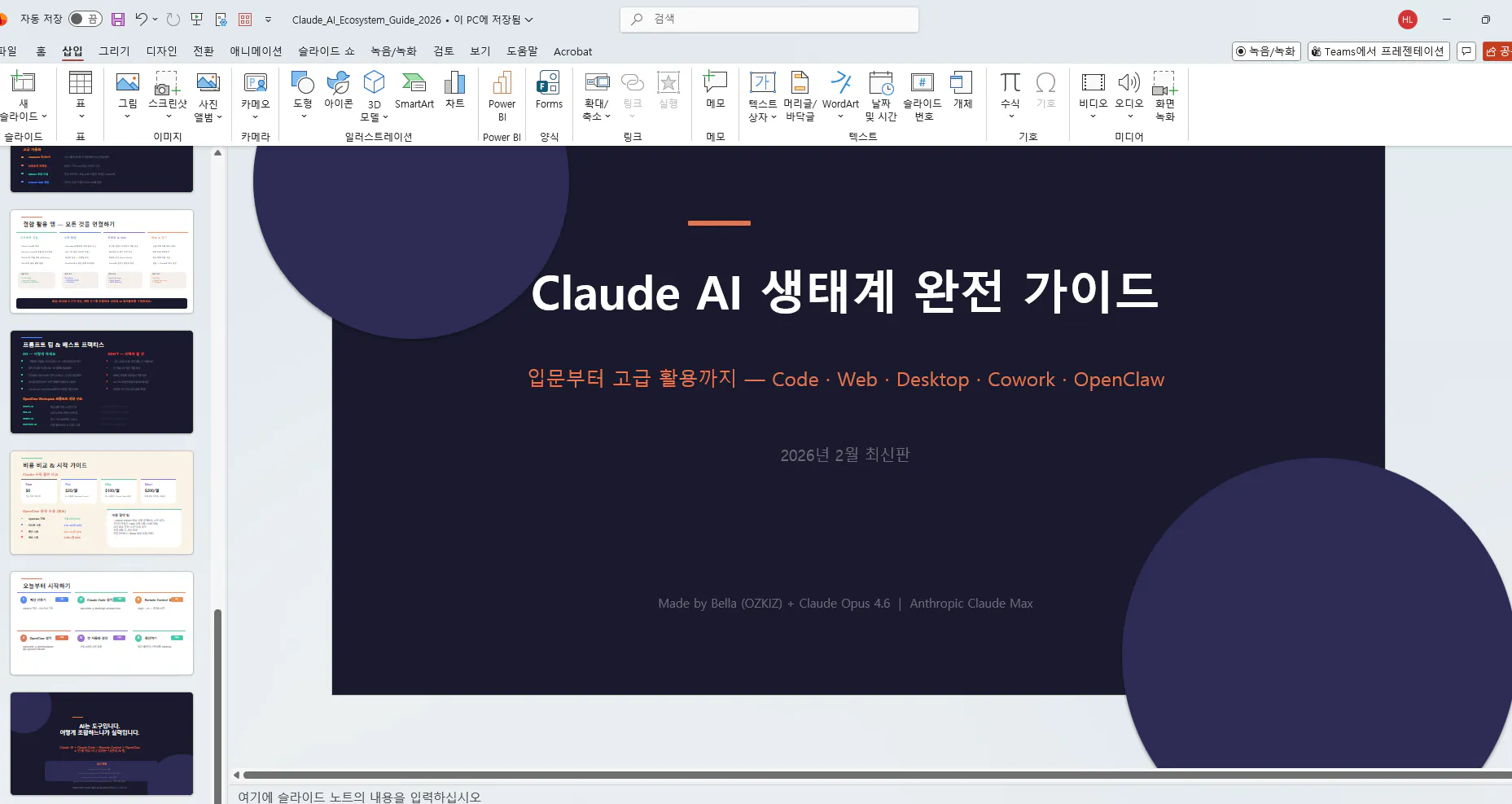Viewport: 1512px width, 804px height.
Task: Expand the 그림 picture dropdown
Action: (128, 116)
